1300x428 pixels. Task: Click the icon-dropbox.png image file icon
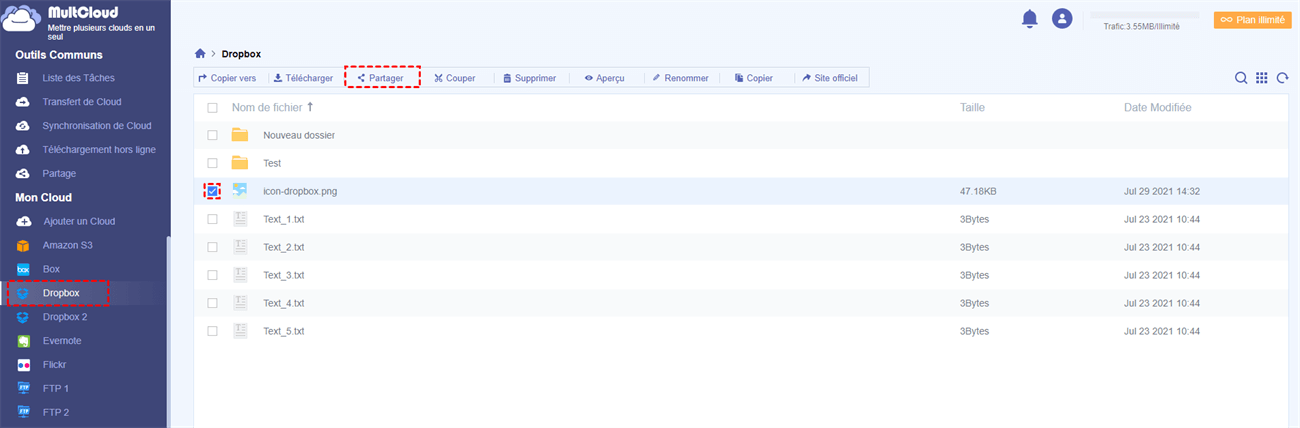point(240,190)
